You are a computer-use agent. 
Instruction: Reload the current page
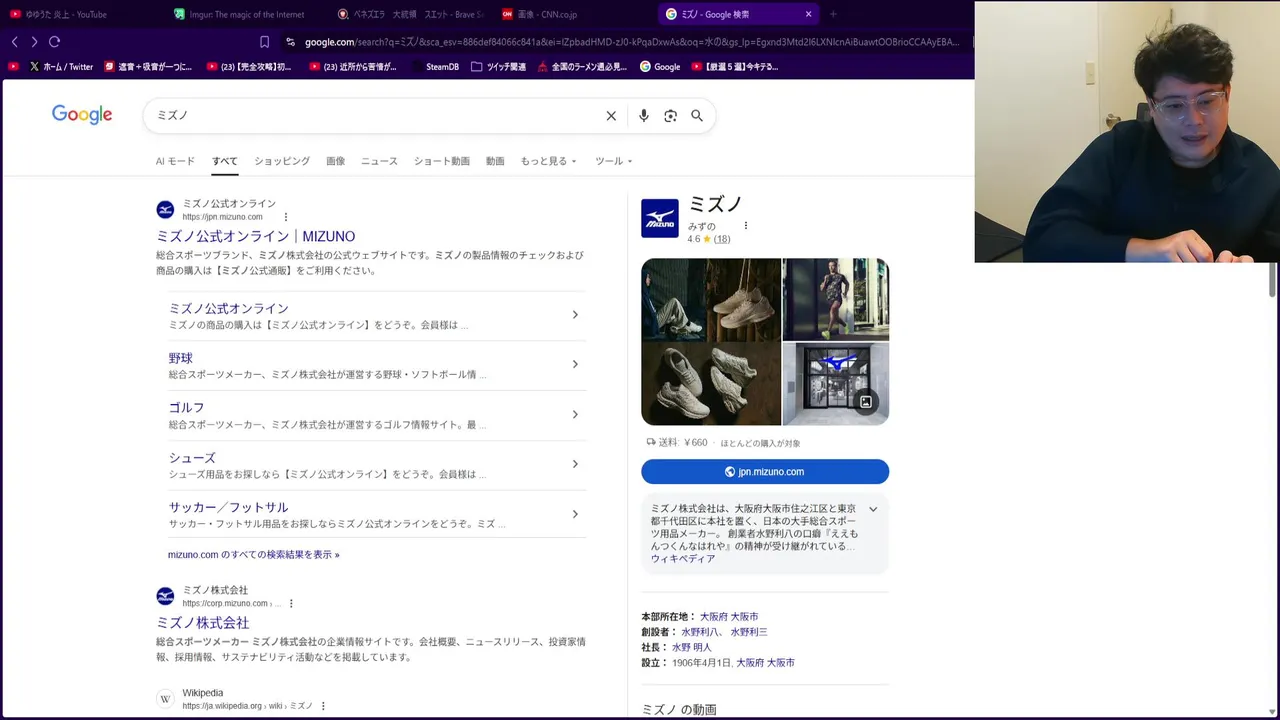click(x=54, y=42)
